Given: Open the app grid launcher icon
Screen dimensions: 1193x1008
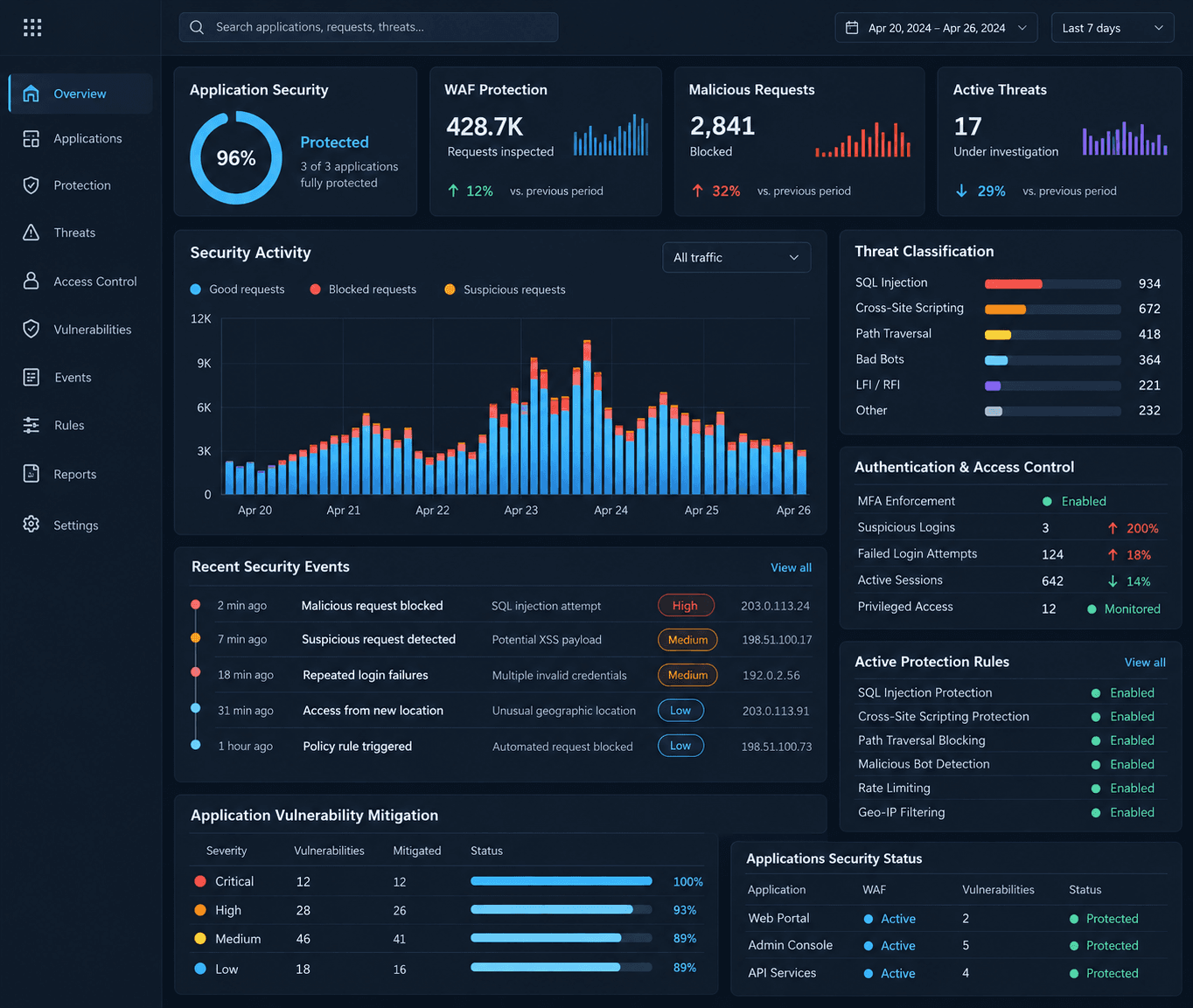Looking at the screenshot, I should coord(32,28).
